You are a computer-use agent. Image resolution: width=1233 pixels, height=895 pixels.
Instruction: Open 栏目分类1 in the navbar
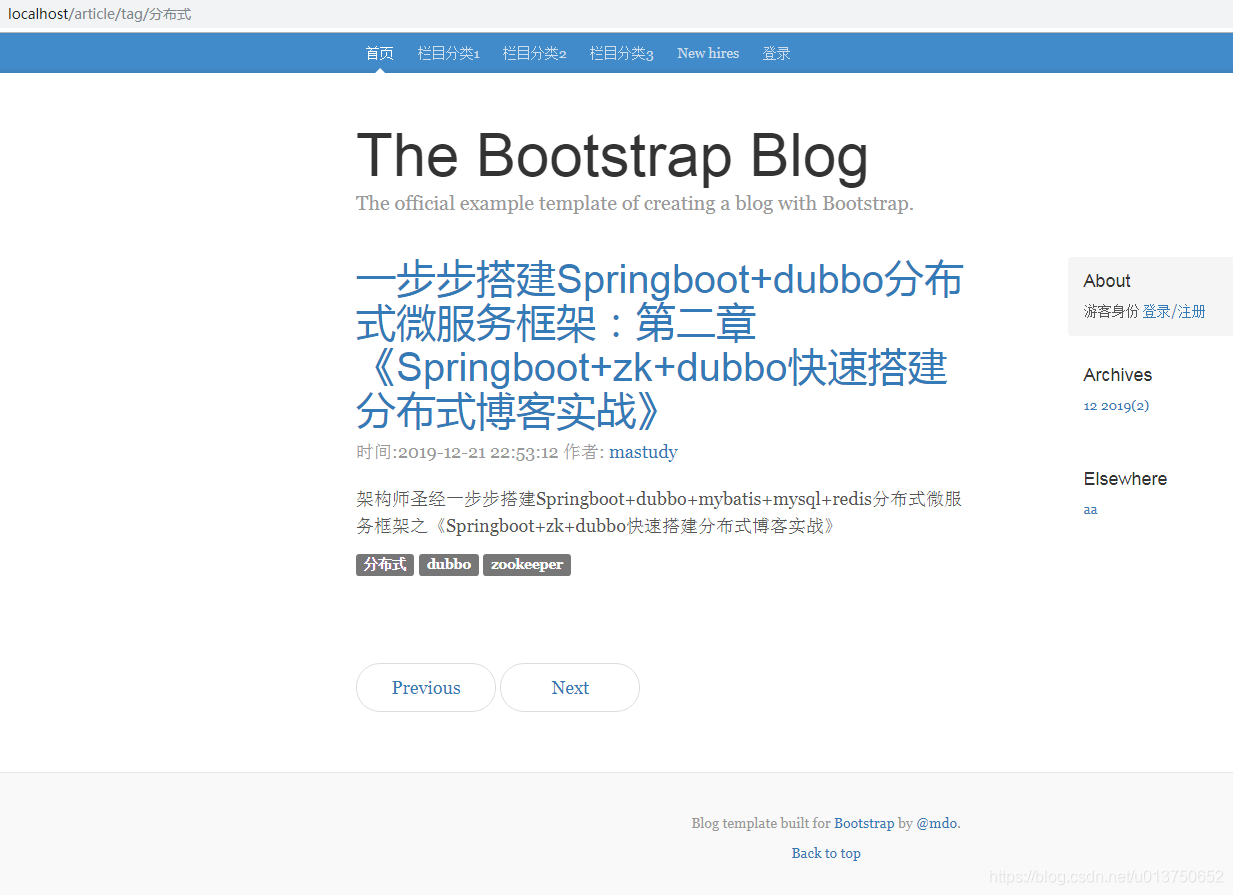448,53
